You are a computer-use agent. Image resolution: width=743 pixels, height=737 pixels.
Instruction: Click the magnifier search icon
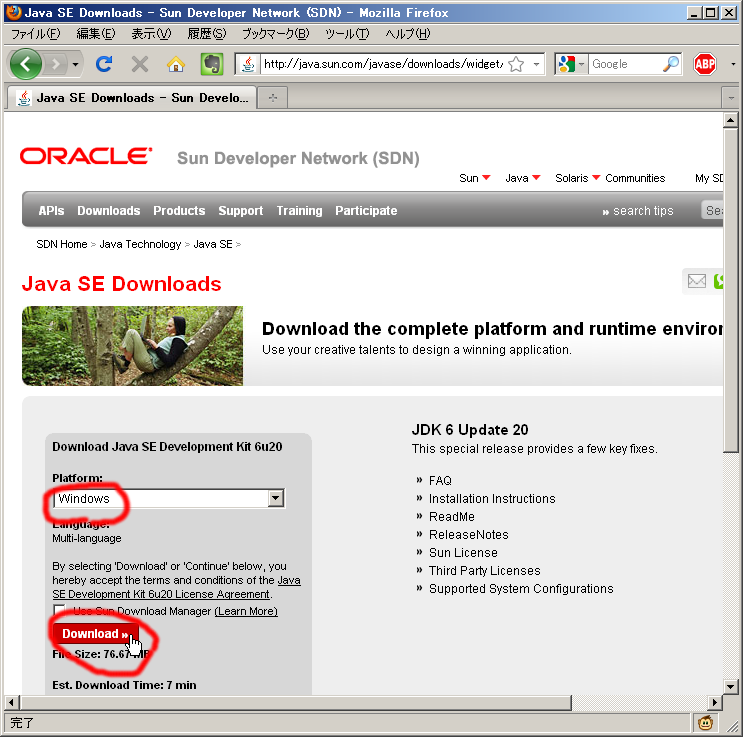tap(671, 64)
